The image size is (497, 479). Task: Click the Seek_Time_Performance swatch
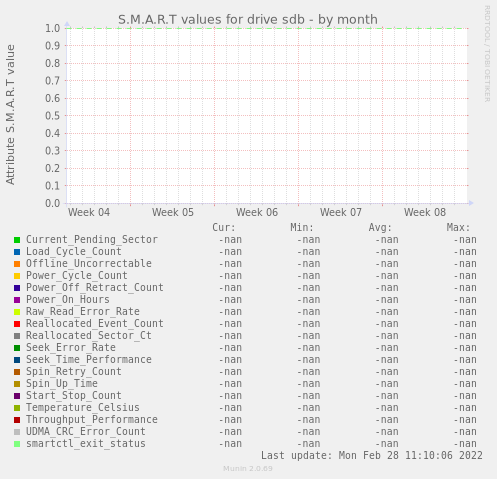click(x=17, y=360)
